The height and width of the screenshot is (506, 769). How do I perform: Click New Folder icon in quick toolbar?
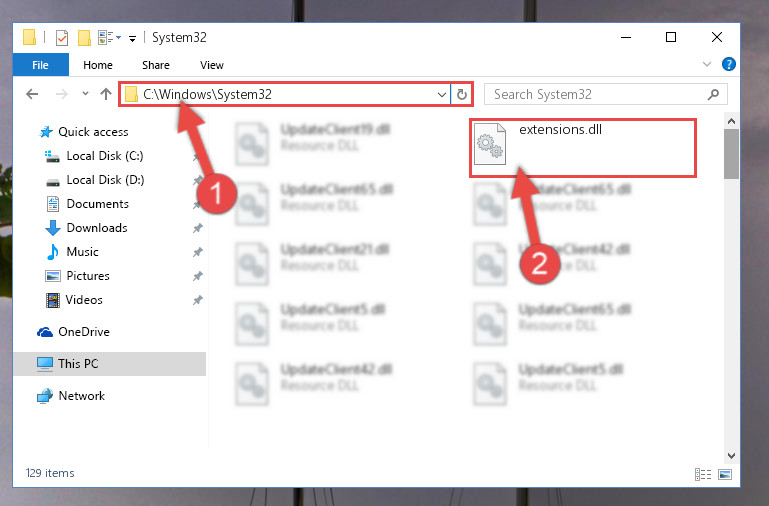[84, 37]
